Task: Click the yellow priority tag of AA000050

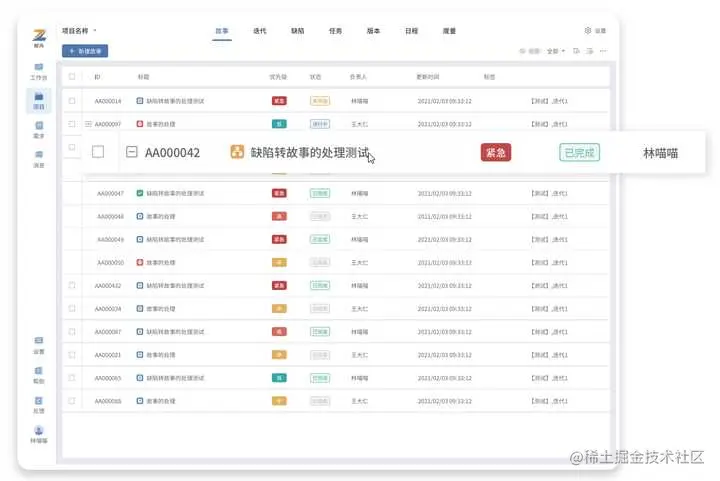Action: [279, 262]
